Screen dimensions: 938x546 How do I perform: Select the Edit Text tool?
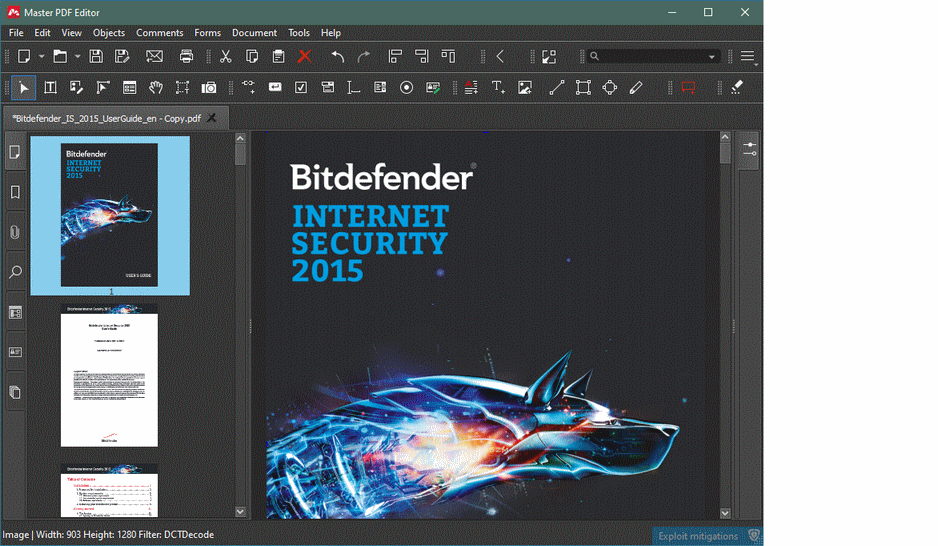pyautogui.click(x=50, y=88)
